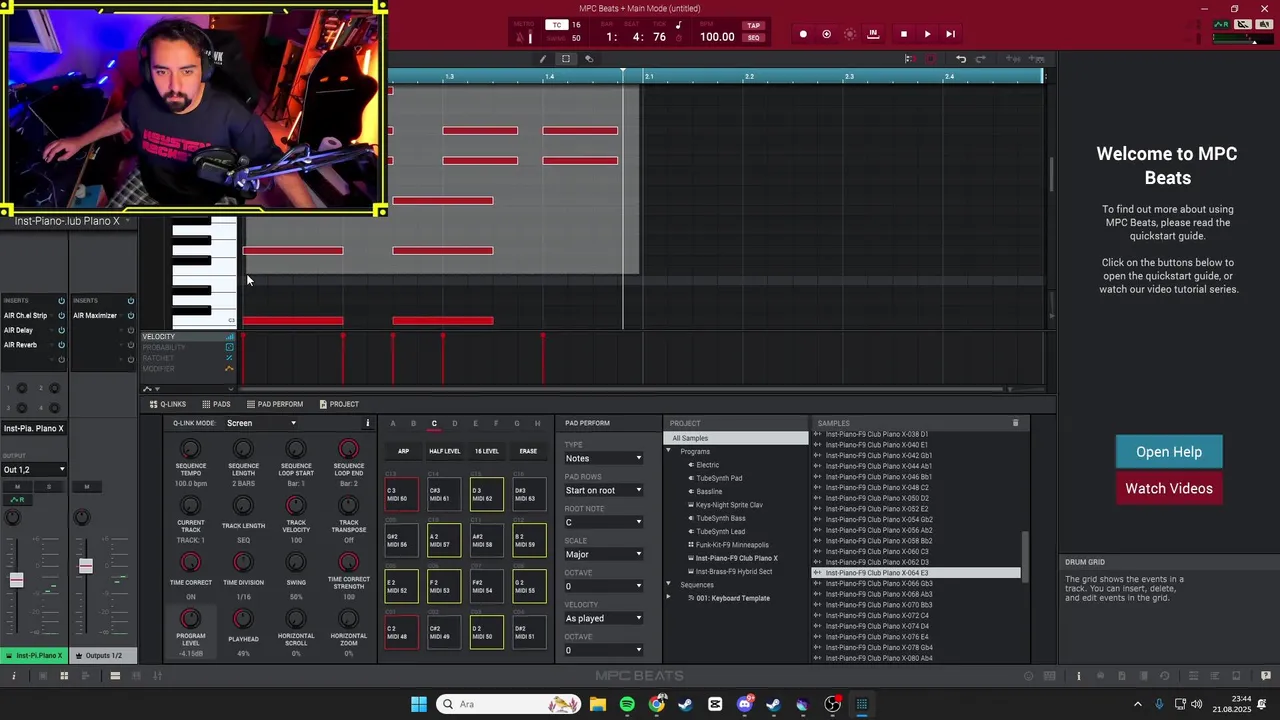Click the samples trash delete icon
Image resolution: width=1280 pixels, height=720 pixels.
(x=1015, y=423)
